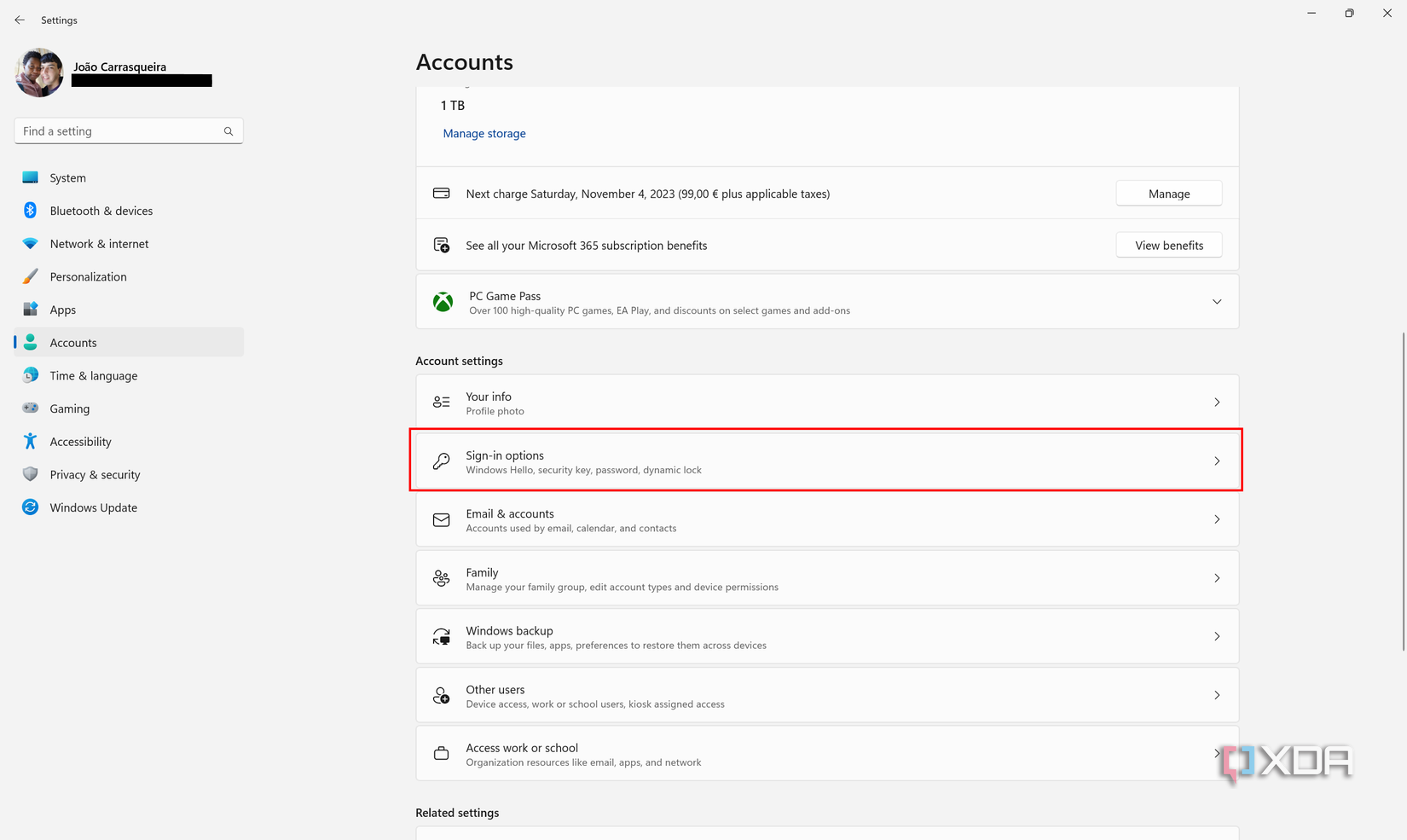Click the vertical scrollbar on the right
Screen dimensions: 1407x840
pos(1403,492)
